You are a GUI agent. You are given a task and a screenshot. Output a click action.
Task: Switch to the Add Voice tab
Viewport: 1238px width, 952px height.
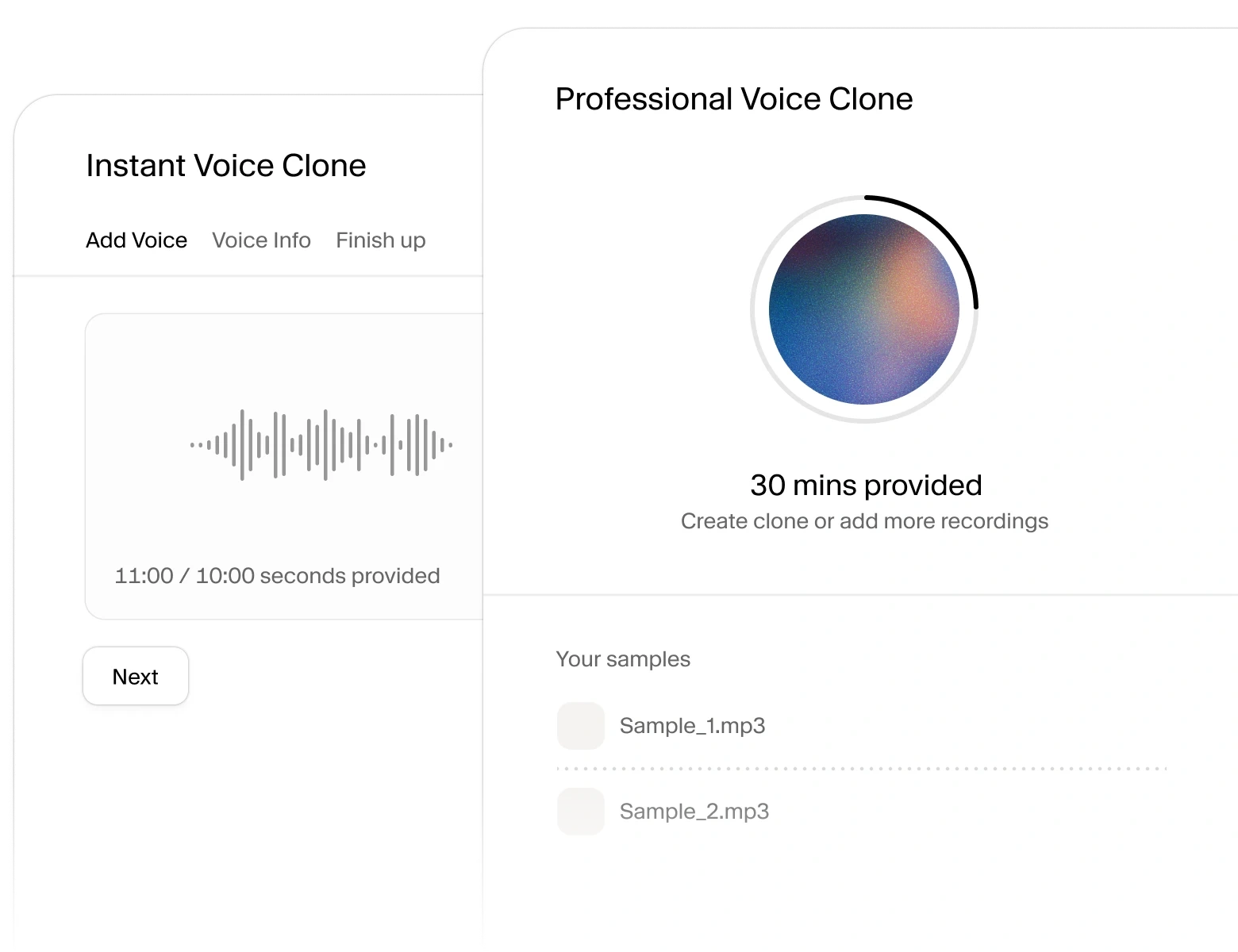pos(136,240)
